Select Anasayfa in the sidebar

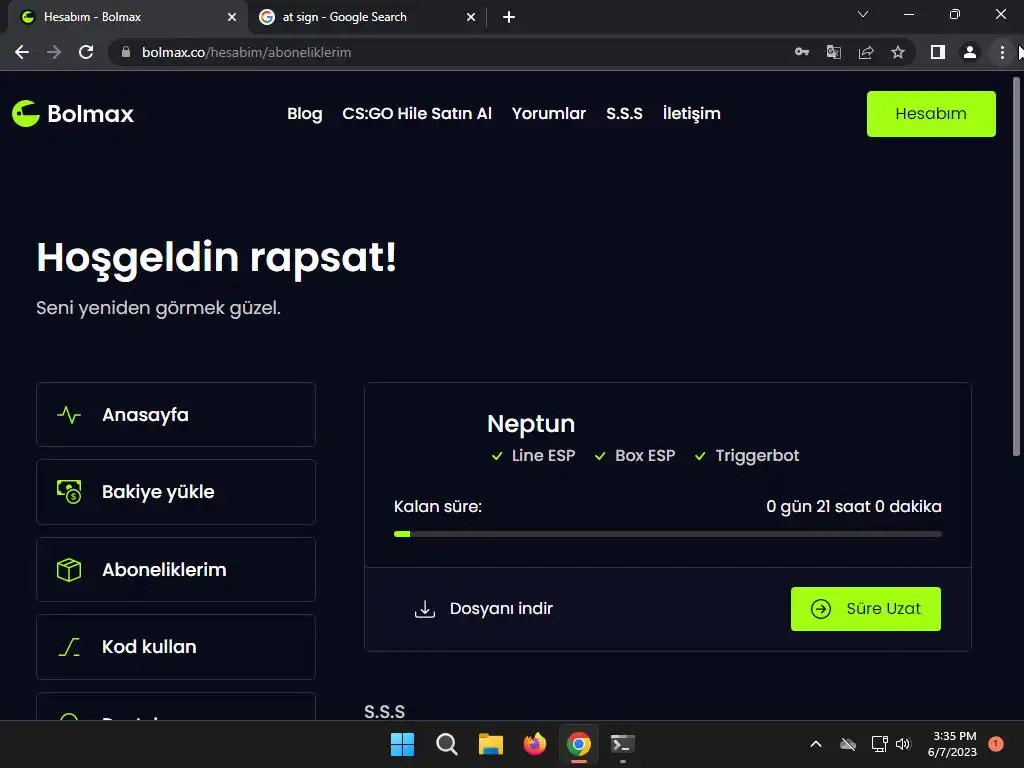point(176,415)
